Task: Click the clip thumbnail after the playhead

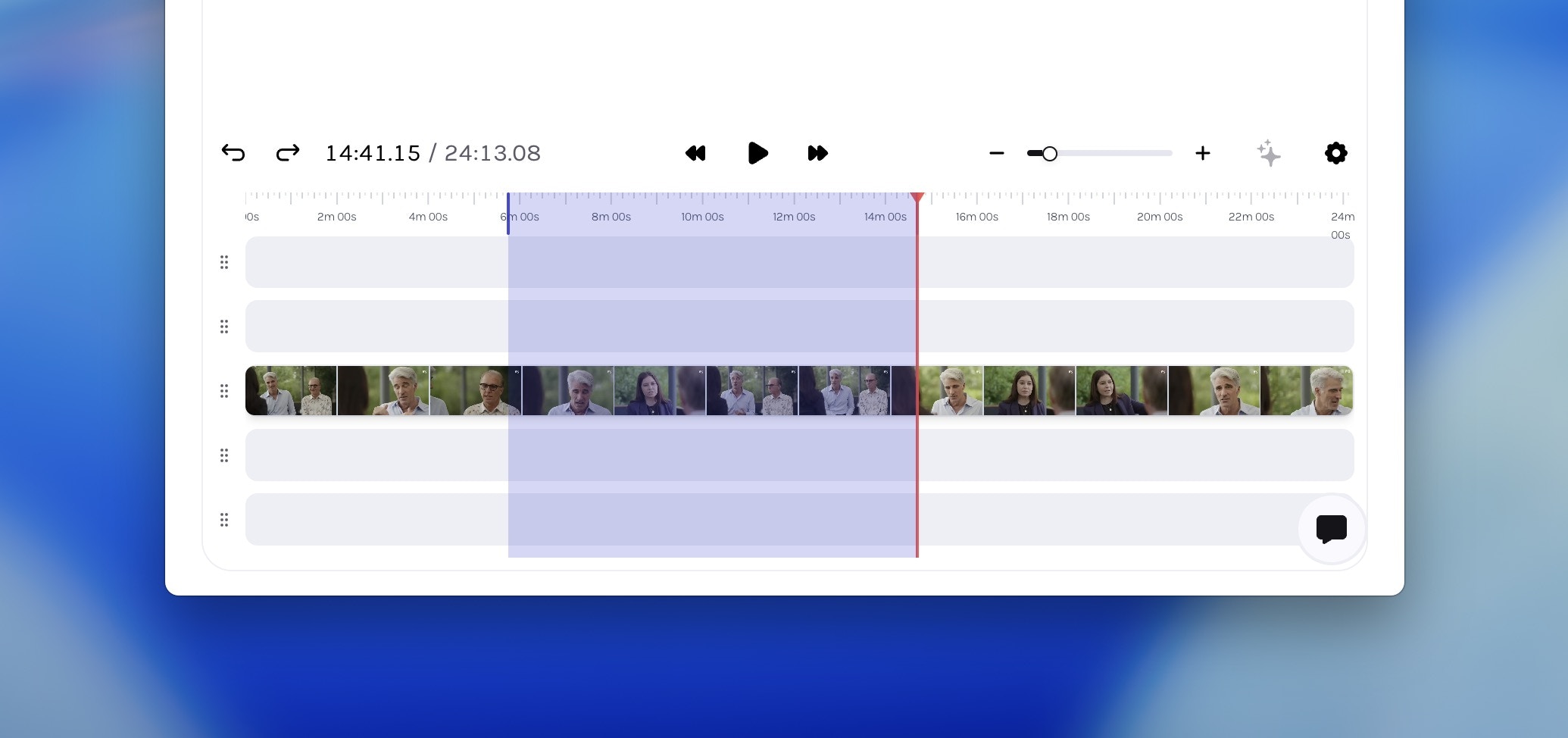Action: click(x=951, y=390)
